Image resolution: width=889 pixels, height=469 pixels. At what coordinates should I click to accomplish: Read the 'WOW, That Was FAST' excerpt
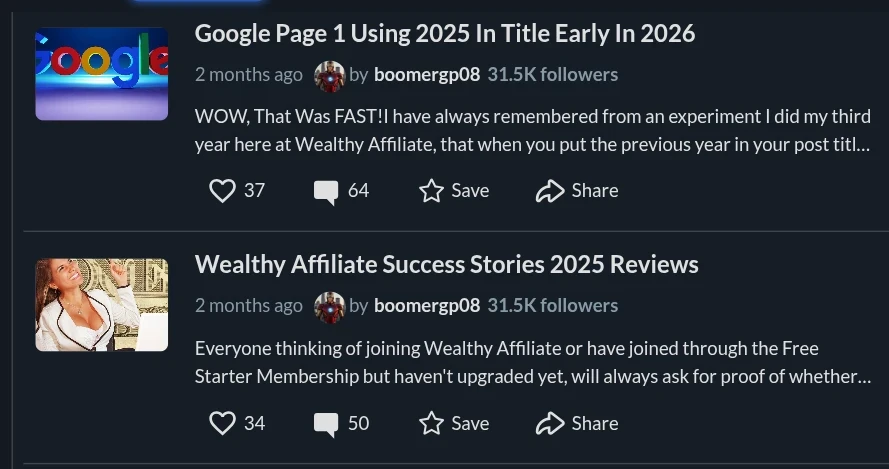pyautogui.click(x=532, y=130)
